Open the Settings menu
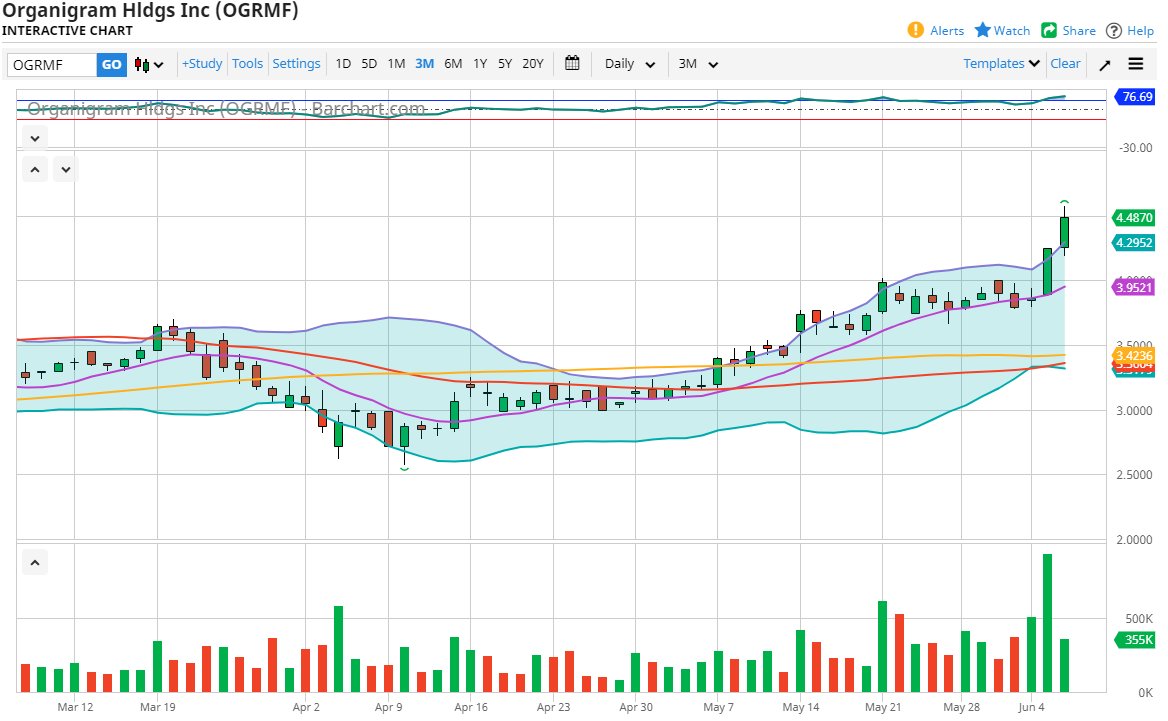The width and height of the screenshot is (1168, 721). (296, 64)
